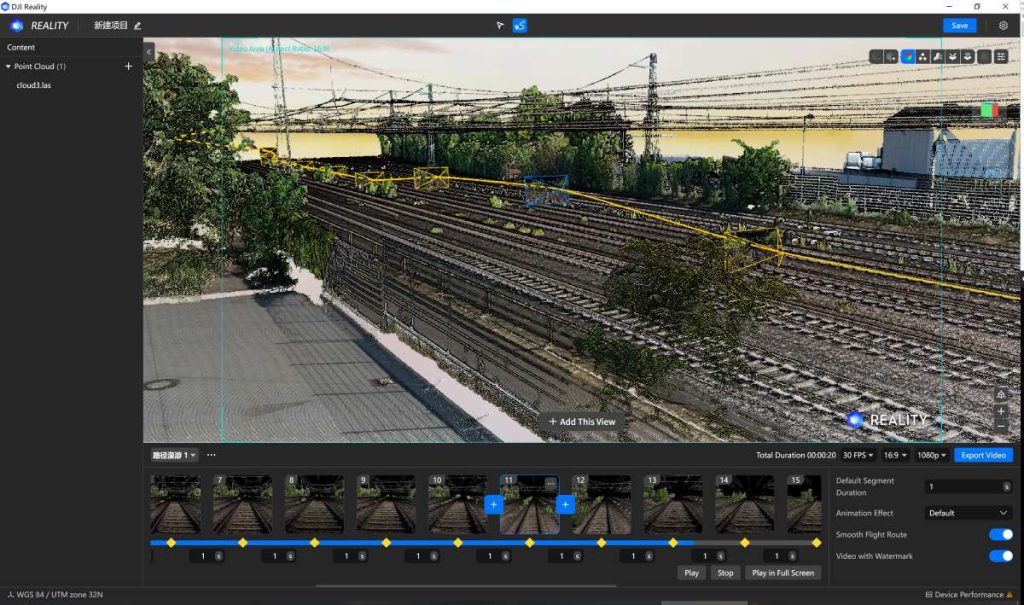Collapse the left Content panel arrow
The image size is (1024, 605).
(x=149, y=51)
